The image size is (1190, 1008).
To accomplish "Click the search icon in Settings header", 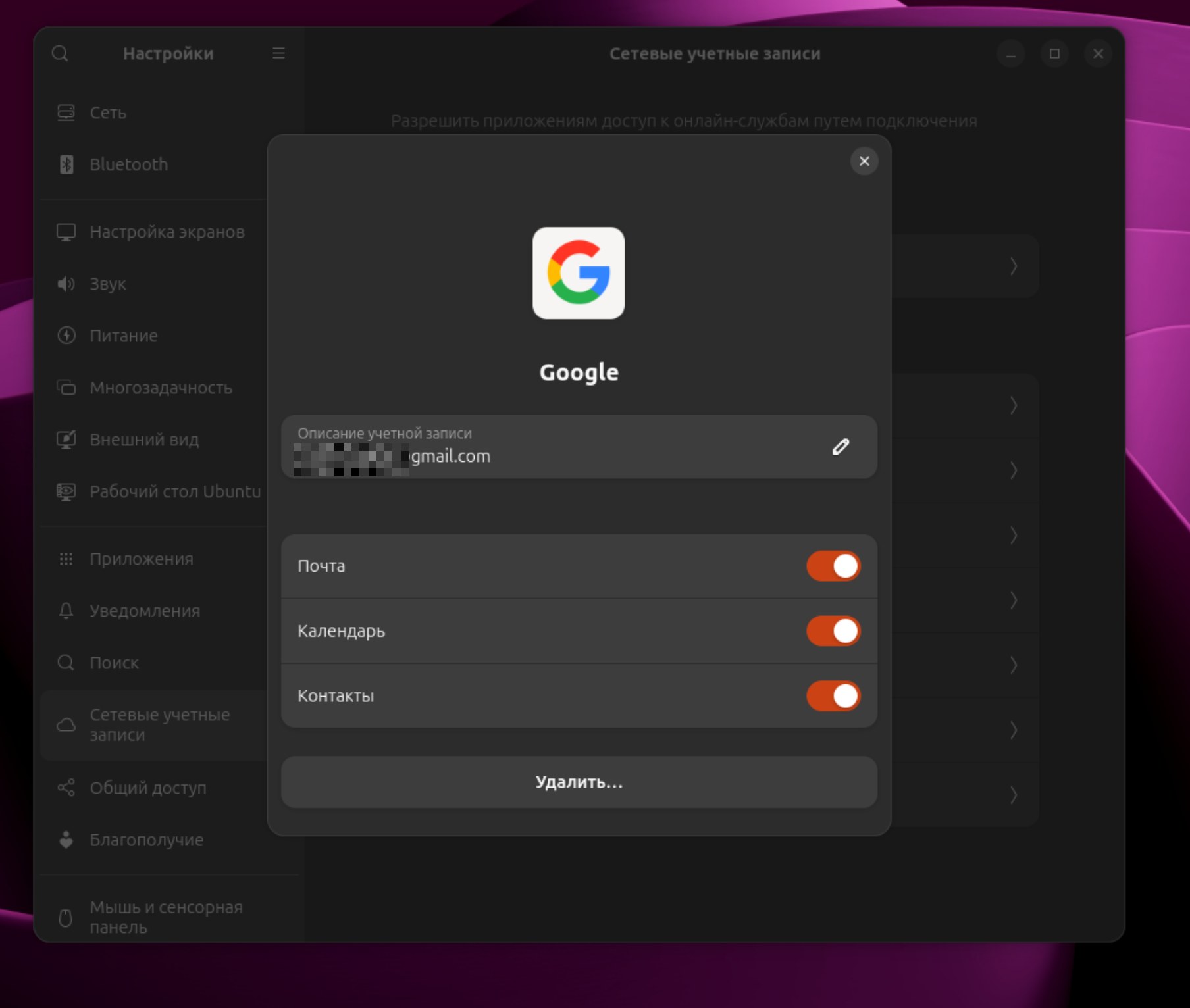I will [x=60, y=53].
